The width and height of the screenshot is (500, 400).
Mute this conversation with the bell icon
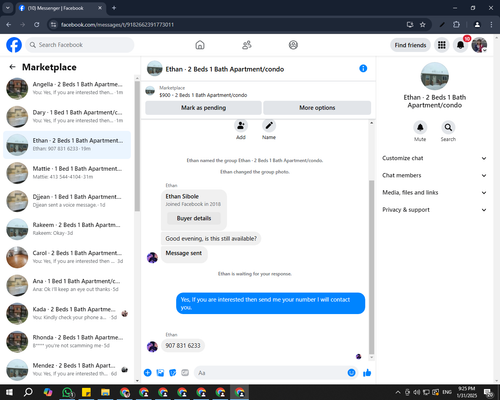coord(420,127)
